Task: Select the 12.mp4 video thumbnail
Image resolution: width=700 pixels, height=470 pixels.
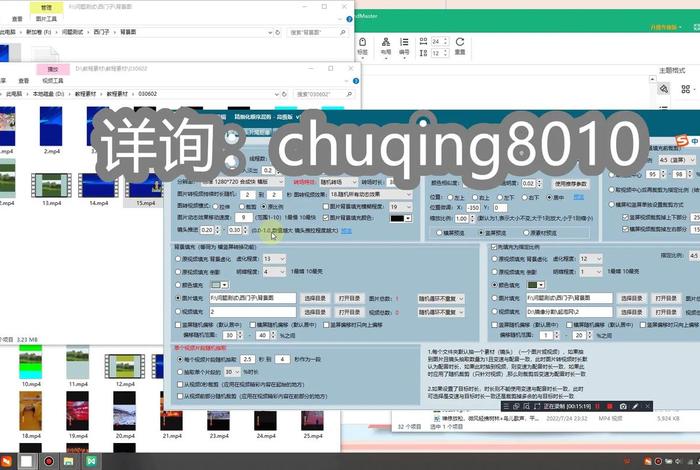Action: [125, 366]
